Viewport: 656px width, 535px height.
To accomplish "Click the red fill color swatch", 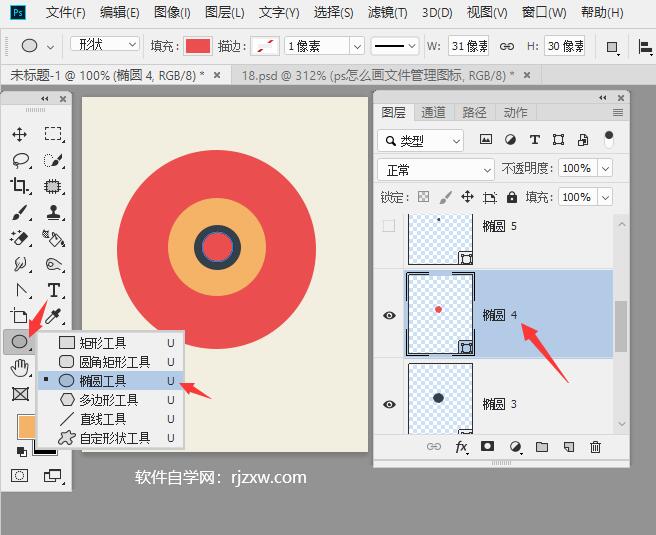I will [x=197, y=46].
